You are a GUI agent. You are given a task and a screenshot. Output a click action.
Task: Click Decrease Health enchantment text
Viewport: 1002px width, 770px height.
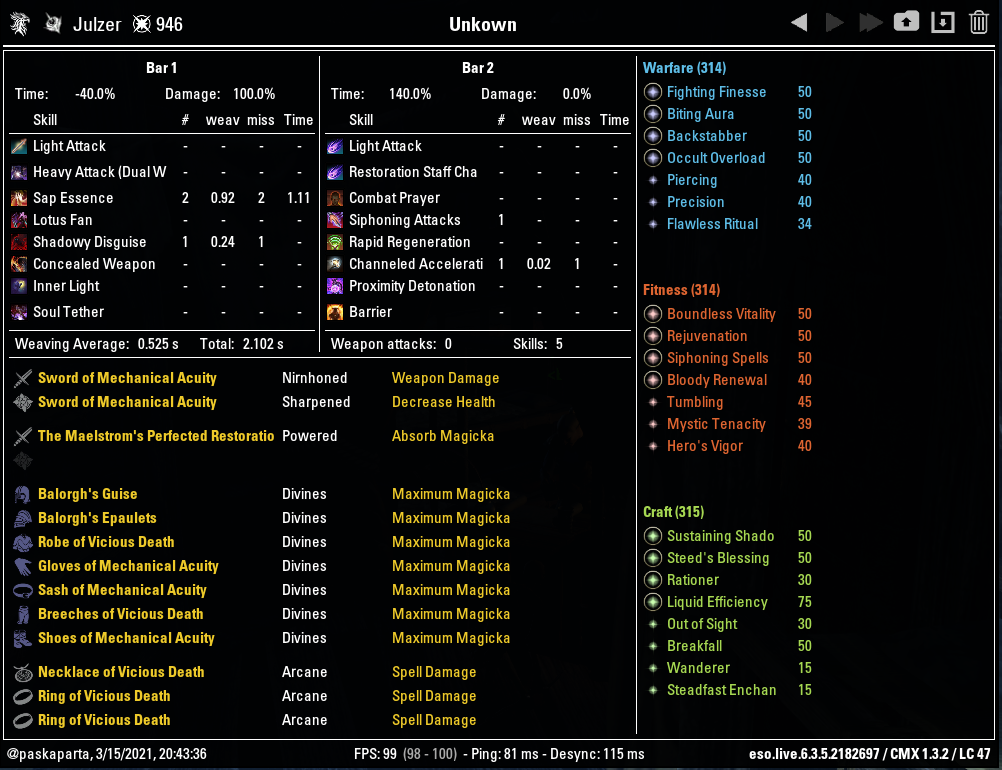(443, 403)
